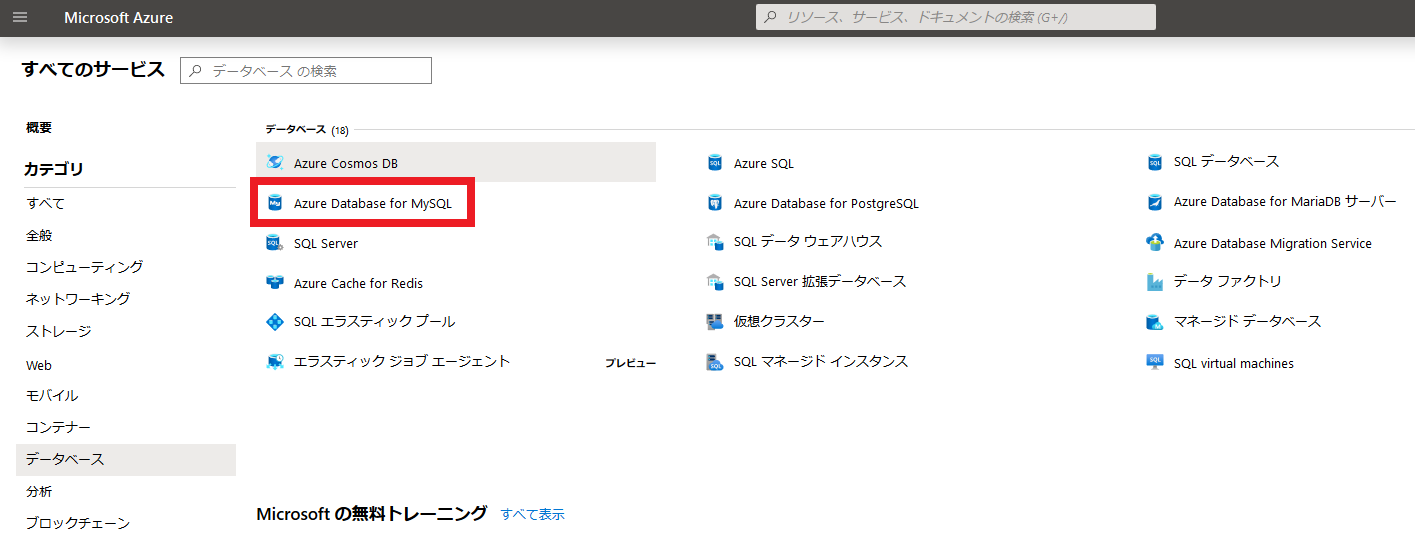Click the SQL データ ウェアハウス icon
Screen dimensions: 1415x537
click(x=715, y=242)
